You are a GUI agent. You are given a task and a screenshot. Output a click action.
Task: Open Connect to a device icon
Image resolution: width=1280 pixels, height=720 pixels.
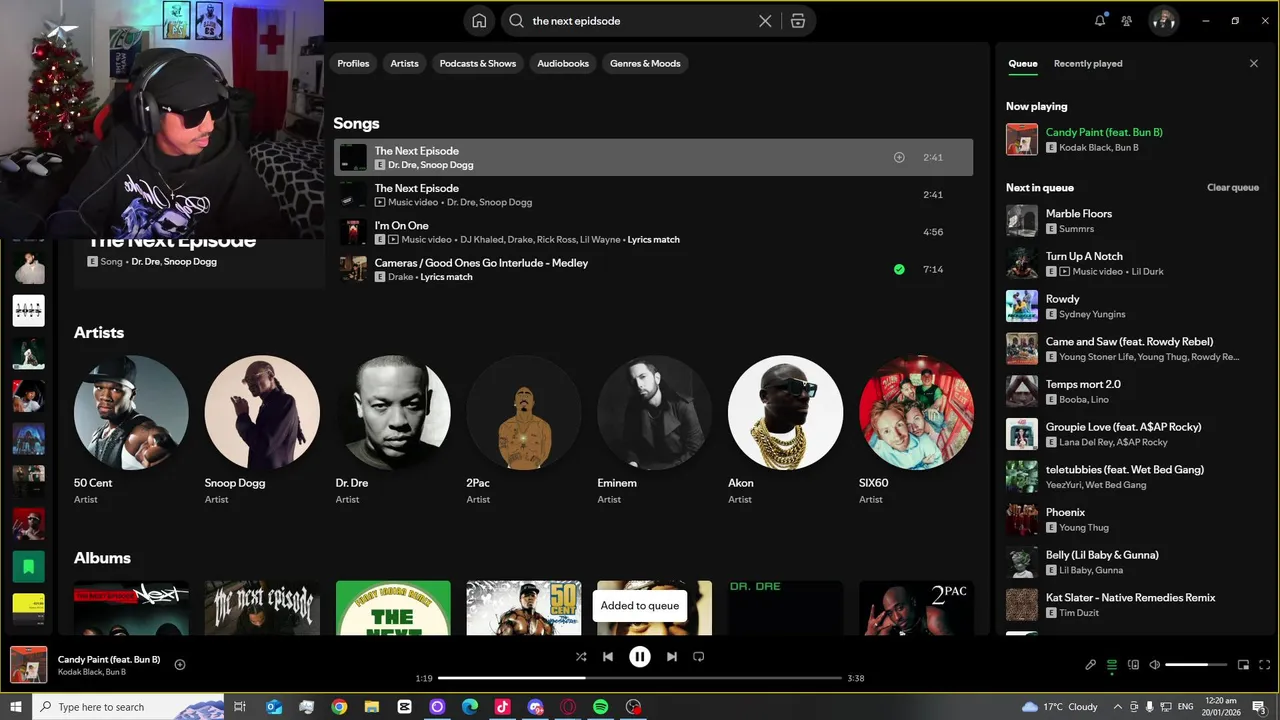(x=1133, y=665)
